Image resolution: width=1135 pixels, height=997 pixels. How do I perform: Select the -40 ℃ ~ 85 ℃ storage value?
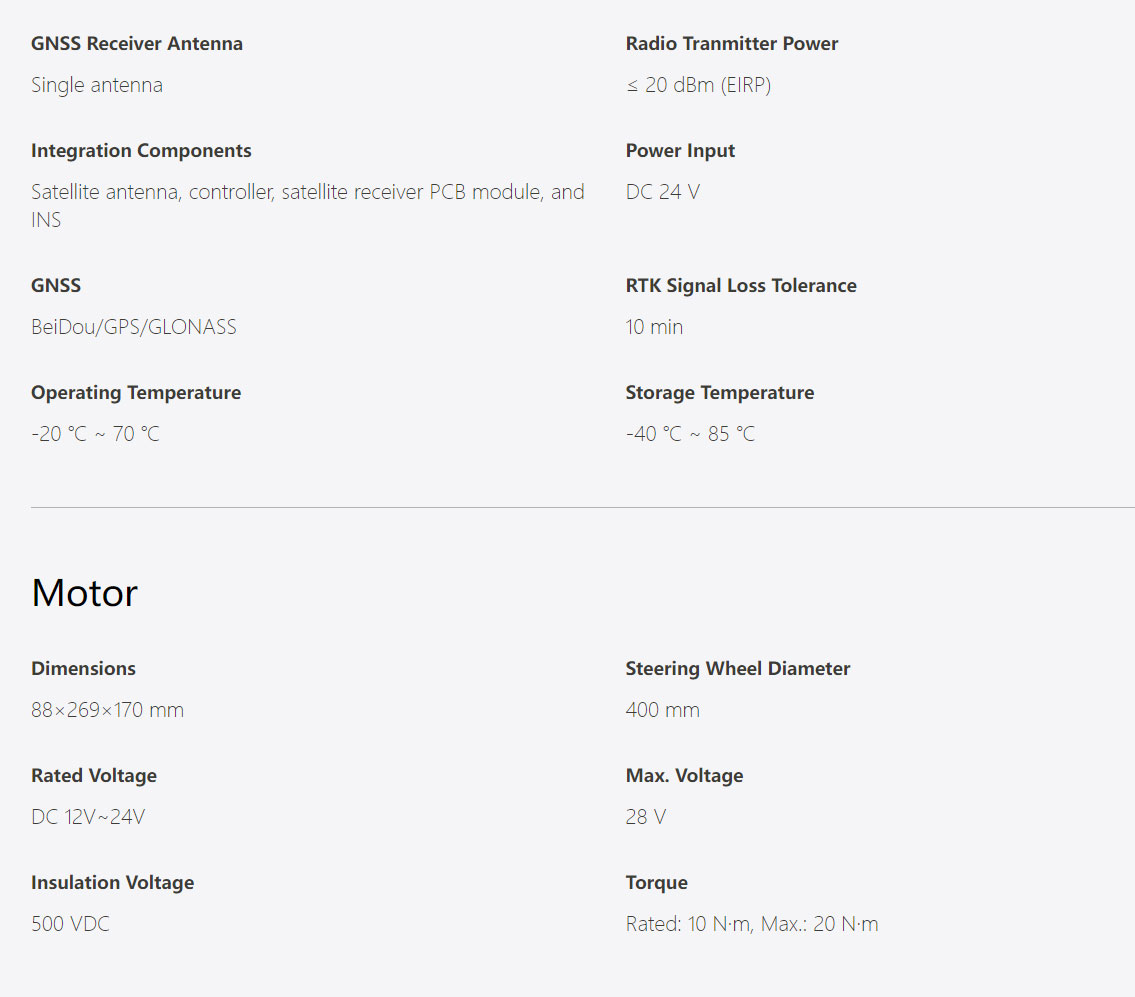point(691,434)
